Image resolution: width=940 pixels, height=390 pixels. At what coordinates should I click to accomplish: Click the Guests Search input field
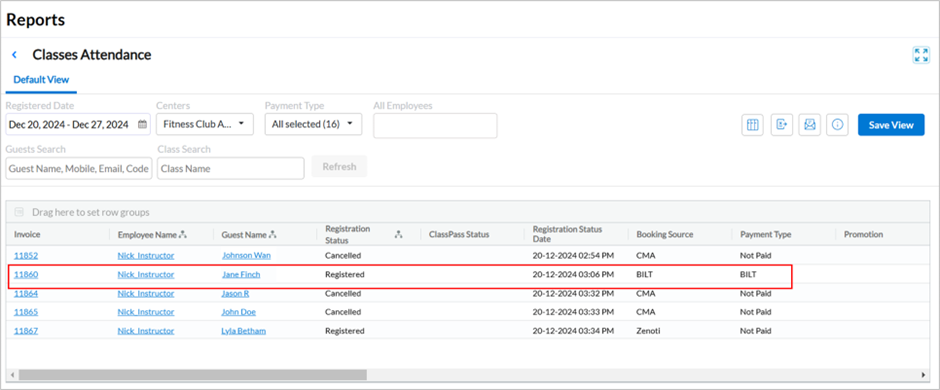click(x=79, y=168)
